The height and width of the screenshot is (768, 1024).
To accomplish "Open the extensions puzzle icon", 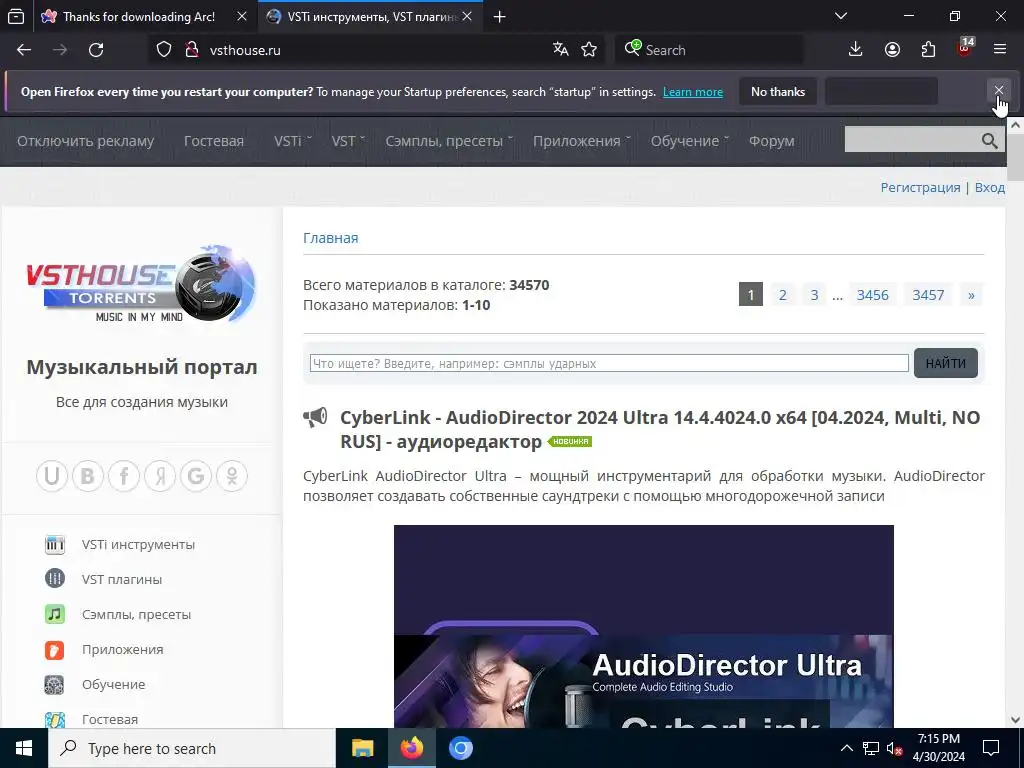I will pos(928,50).
